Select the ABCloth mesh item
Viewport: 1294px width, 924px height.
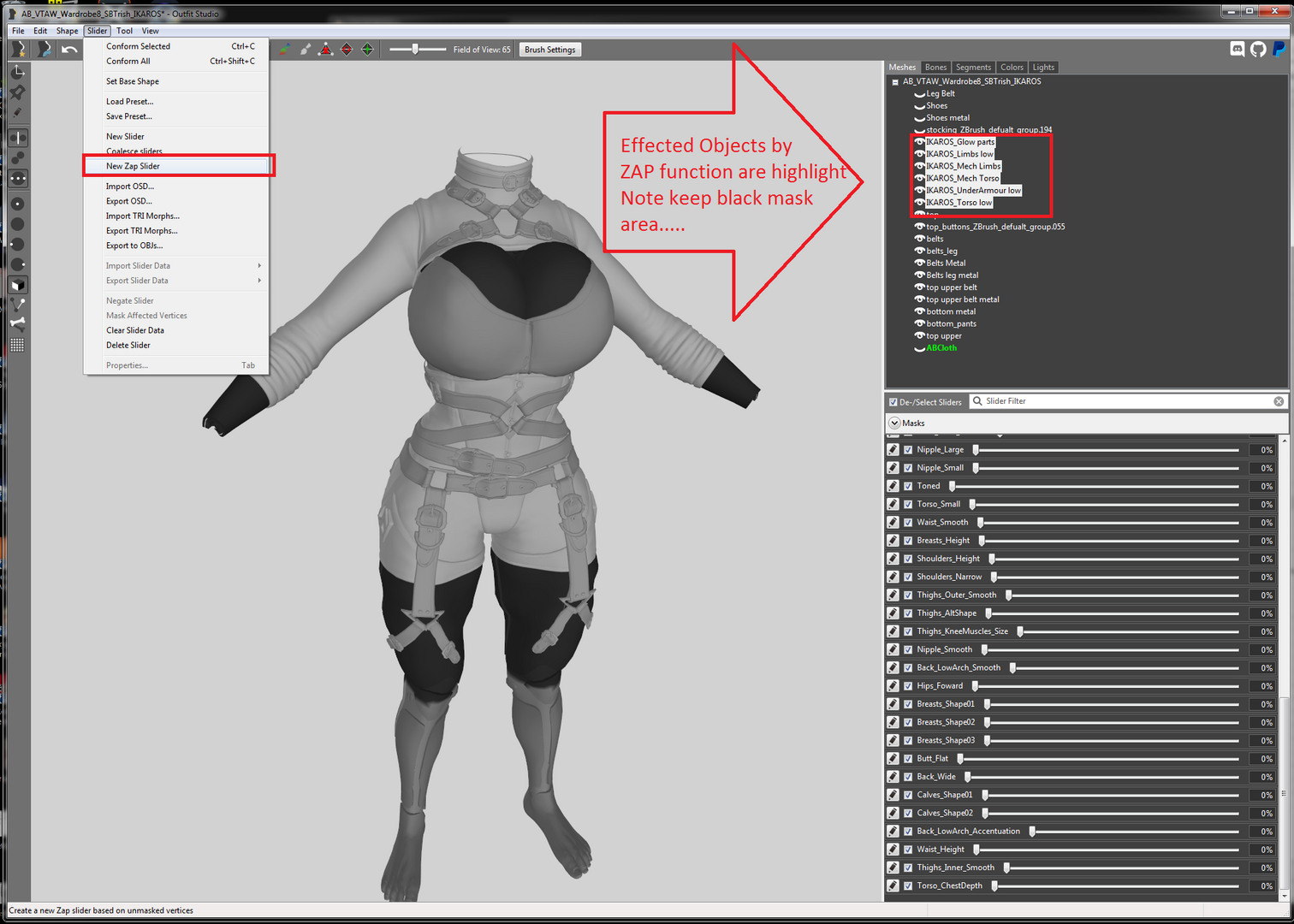tap(941, 348)
